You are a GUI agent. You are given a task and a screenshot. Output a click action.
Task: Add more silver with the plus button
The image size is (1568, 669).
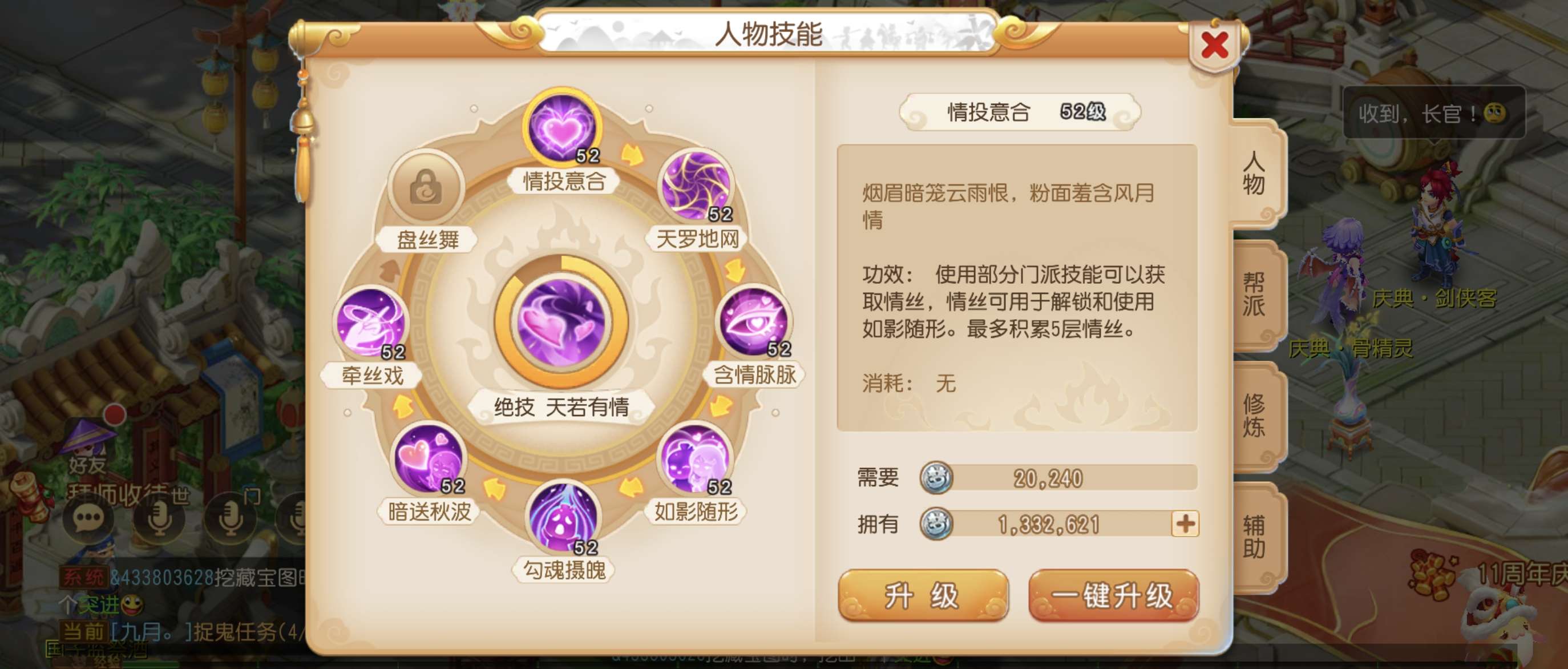point(1185,523)
